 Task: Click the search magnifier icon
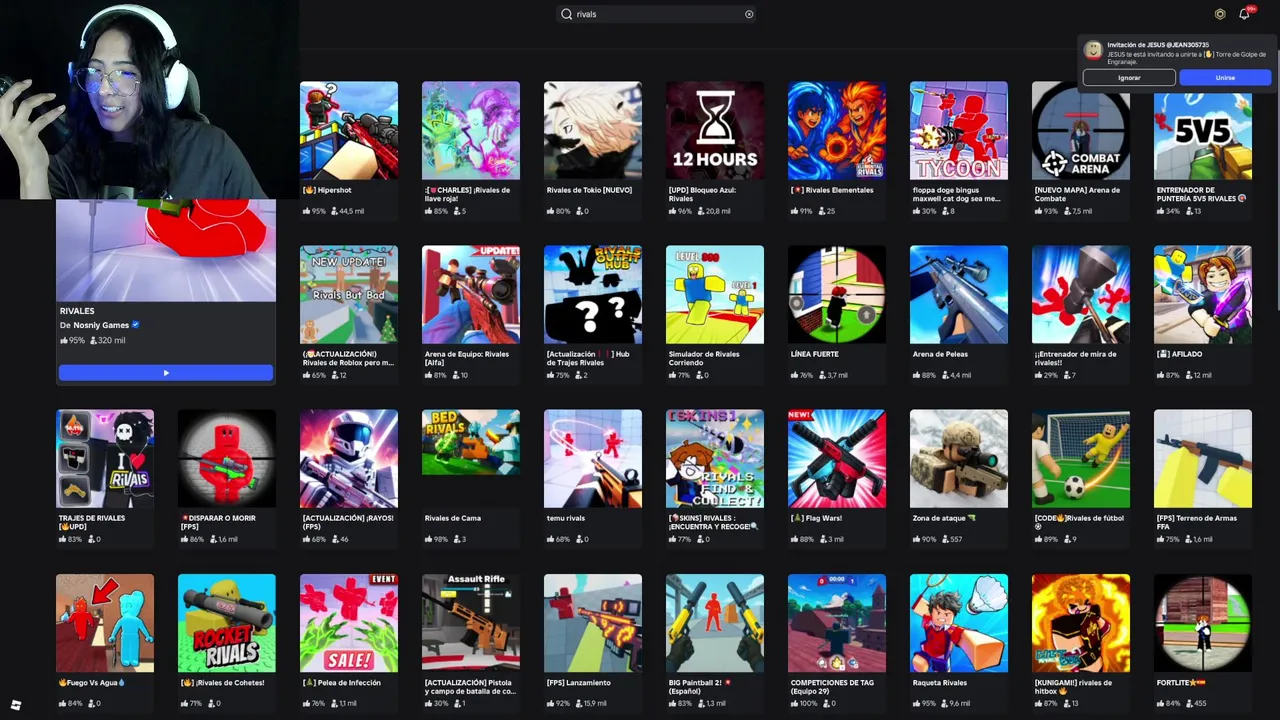point(566,14)
